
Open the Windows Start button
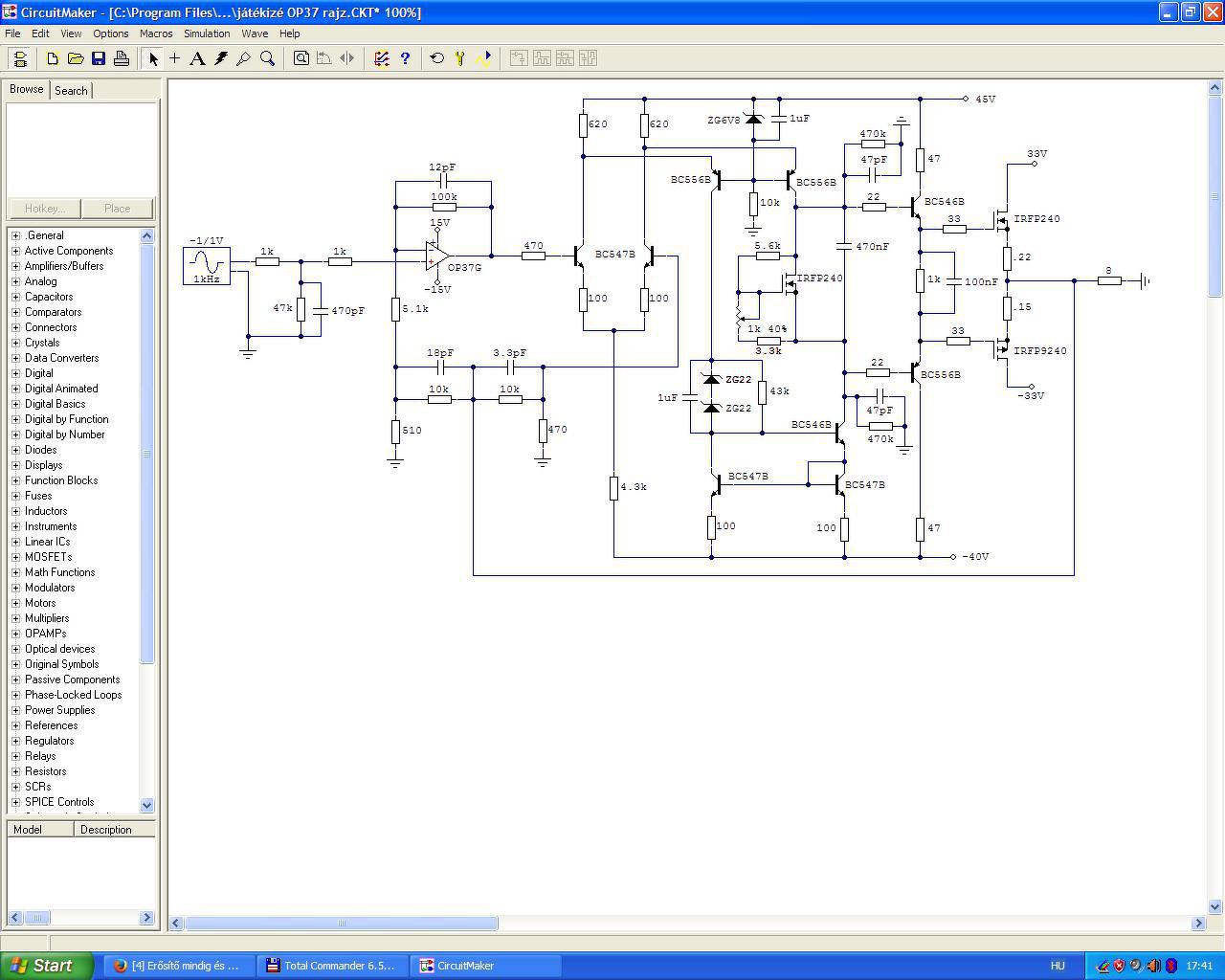[x=47, y=966]
